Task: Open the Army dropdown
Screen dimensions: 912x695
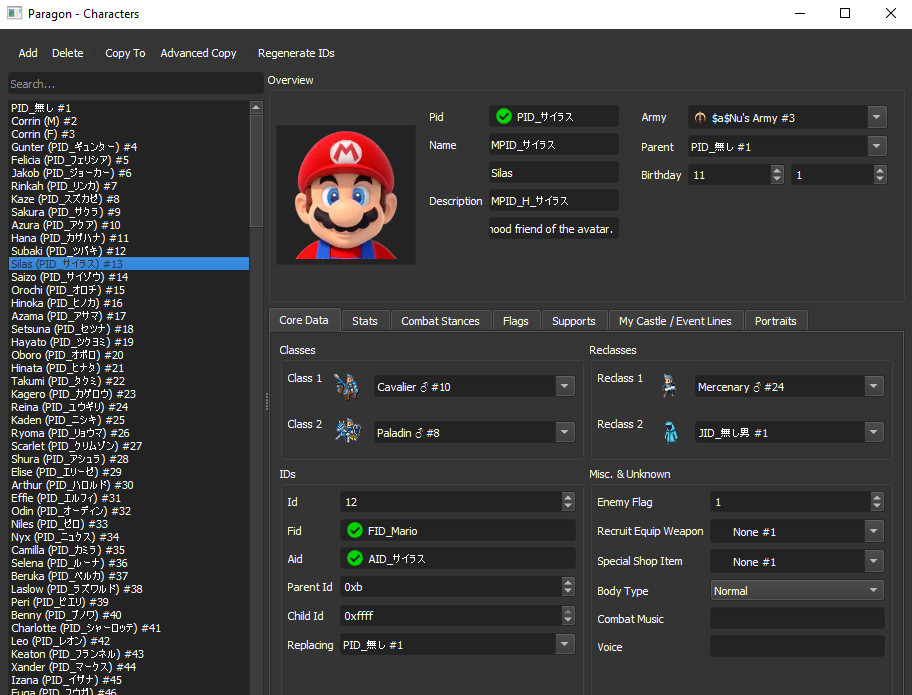Action: click(x=876, y=117)
